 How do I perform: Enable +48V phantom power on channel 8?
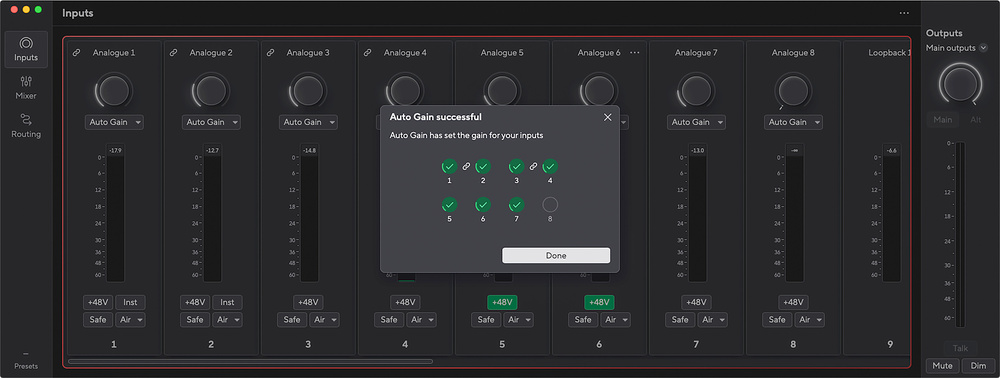coord(793,302)
